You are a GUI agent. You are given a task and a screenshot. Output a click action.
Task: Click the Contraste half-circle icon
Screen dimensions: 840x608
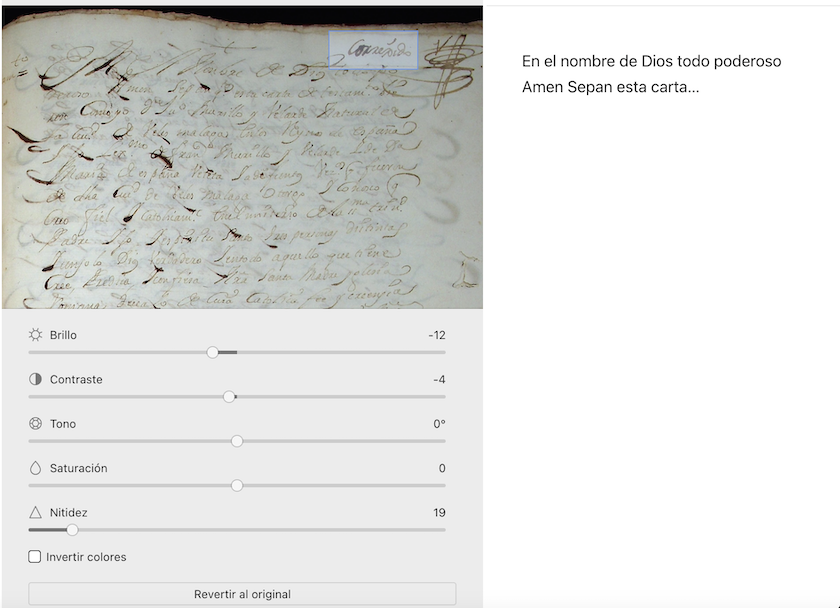[x=36, y=380]
